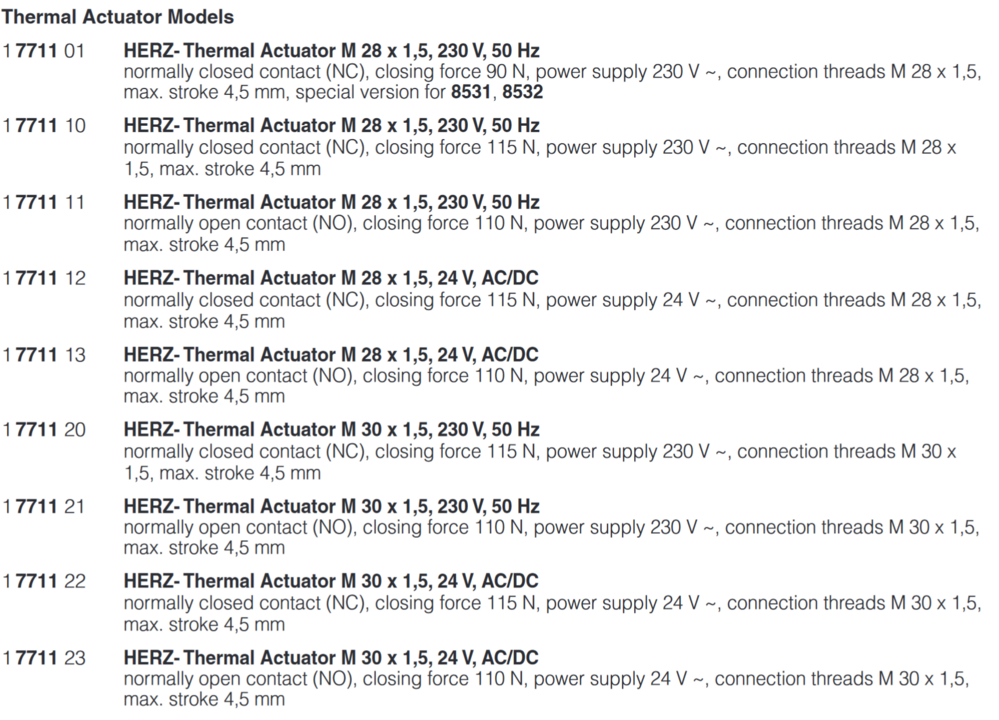Select the bold title beside 1 7711 21
The height and width of the screenshot is (720, 999).
click(331, 506)
